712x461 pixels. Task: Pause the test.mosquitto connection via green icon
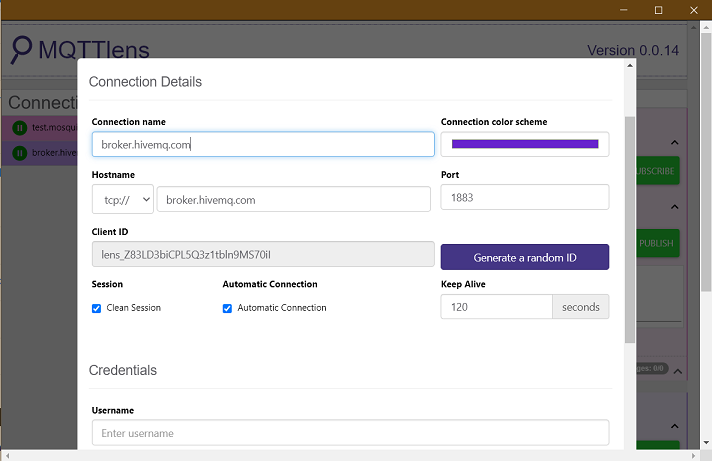20,128
